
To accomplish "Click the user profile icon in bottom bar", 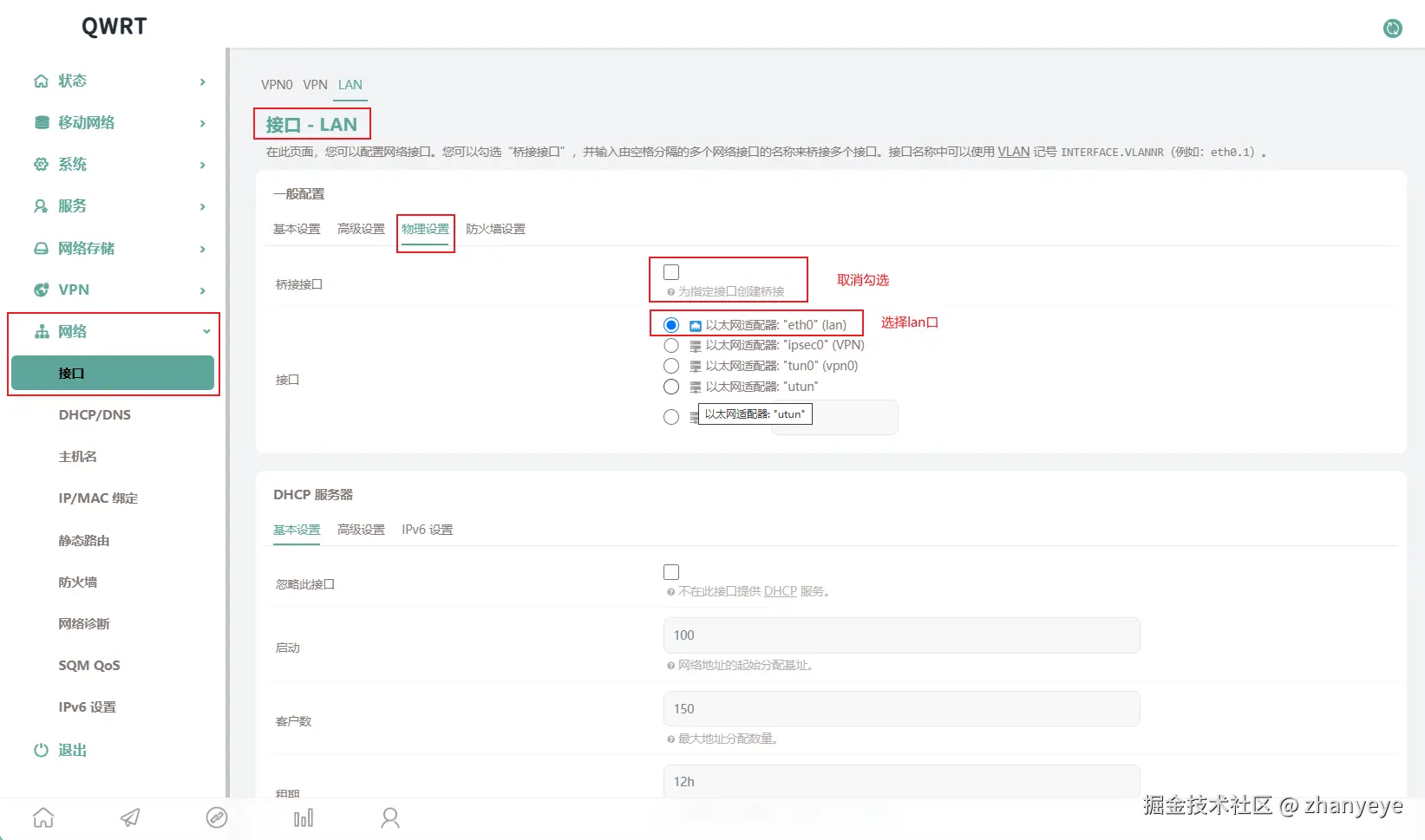I will (x=390, y=817).
